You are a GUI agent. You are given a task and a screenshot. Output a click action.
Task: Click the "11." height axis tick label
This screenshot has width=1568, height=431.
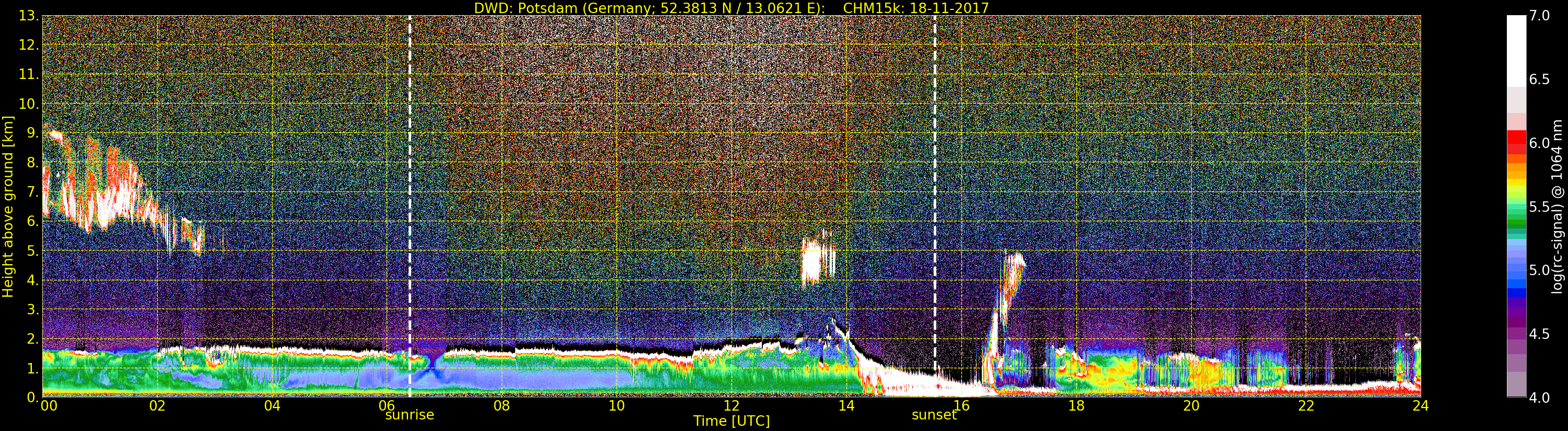(x=29, y=74)
